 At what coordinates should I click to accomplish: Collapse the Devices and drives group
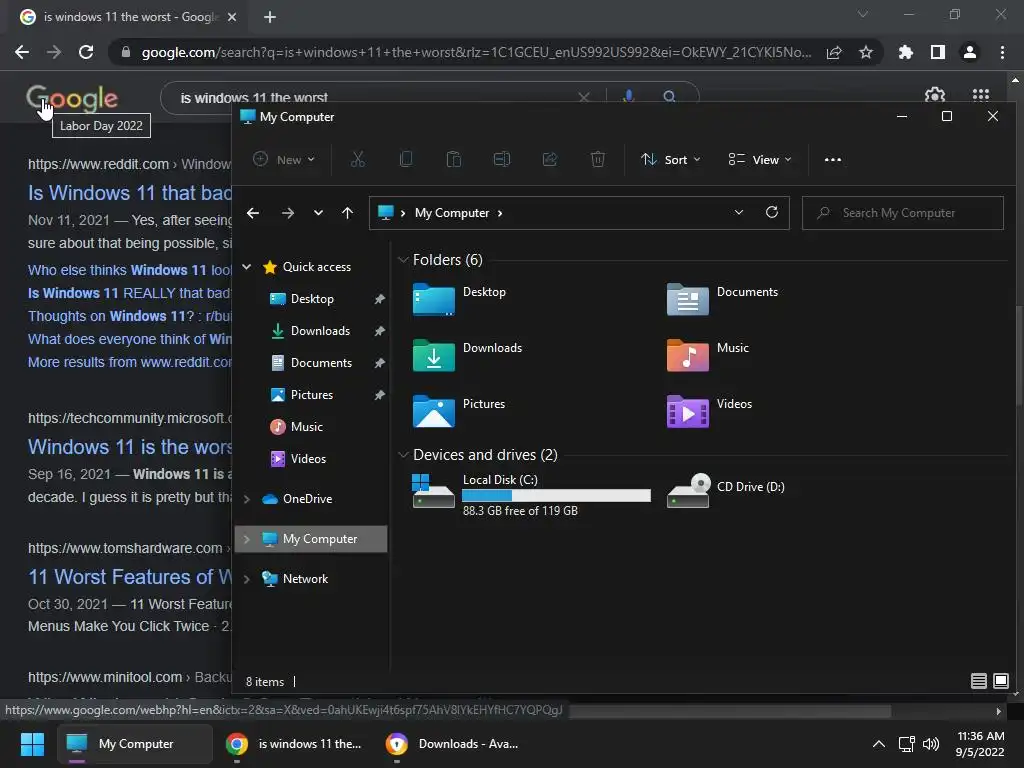tap(403, 455)
